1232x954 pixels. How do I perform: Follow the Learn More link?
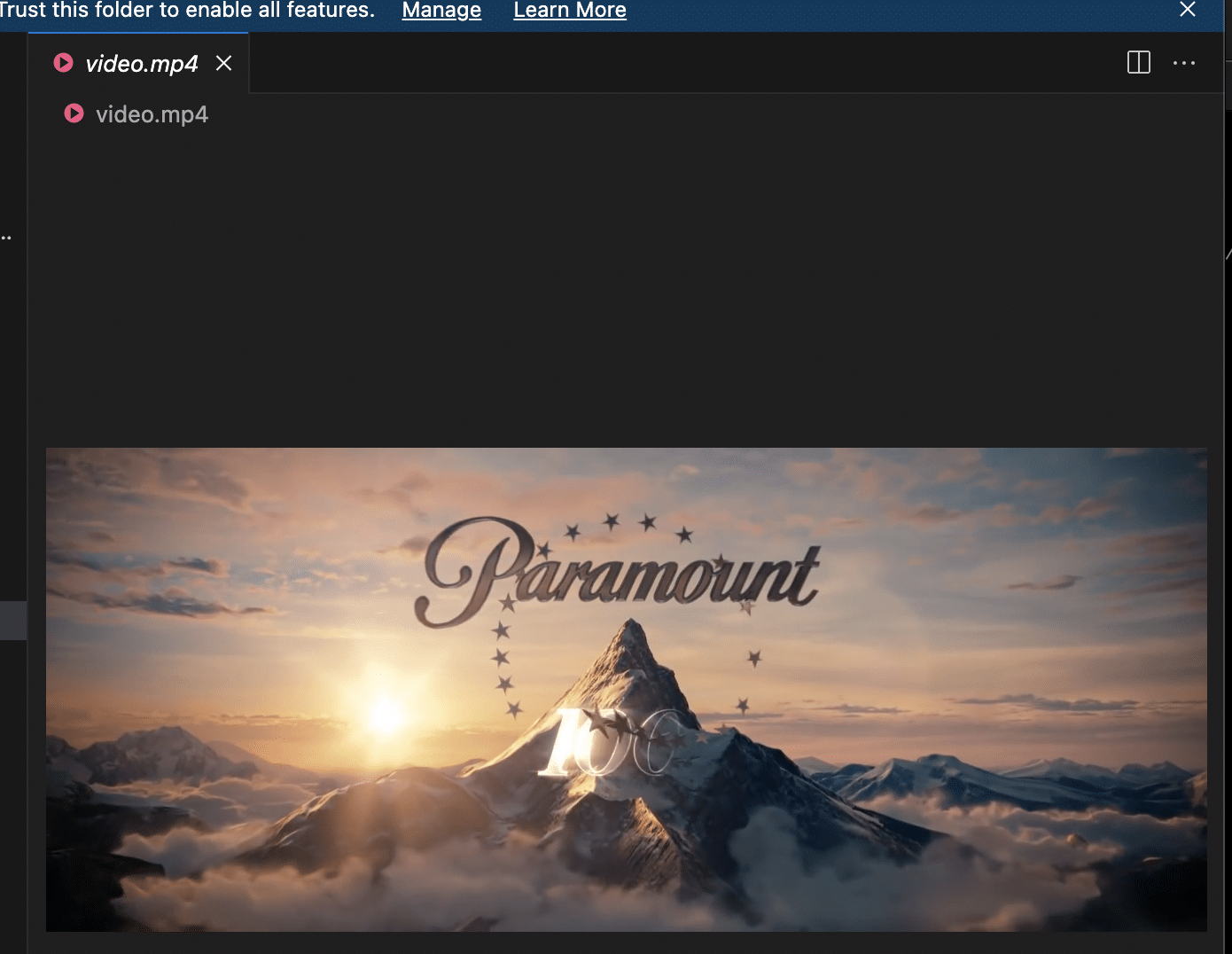coord(570,11)
